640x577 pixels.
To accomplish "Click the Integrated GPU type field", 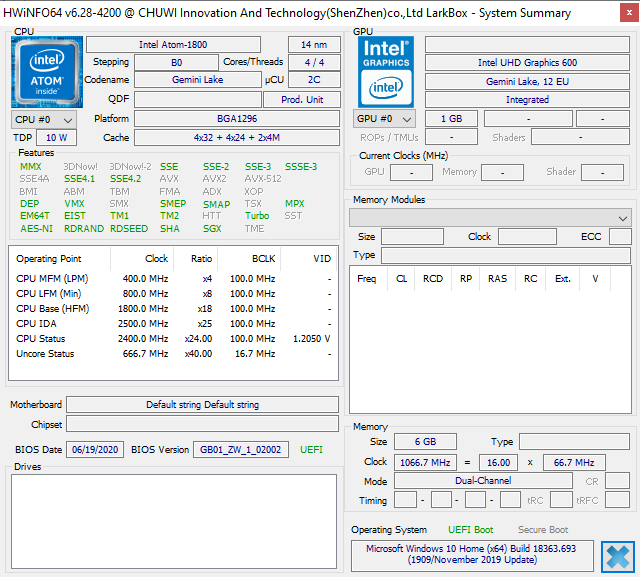I will (x=527, y=100).
